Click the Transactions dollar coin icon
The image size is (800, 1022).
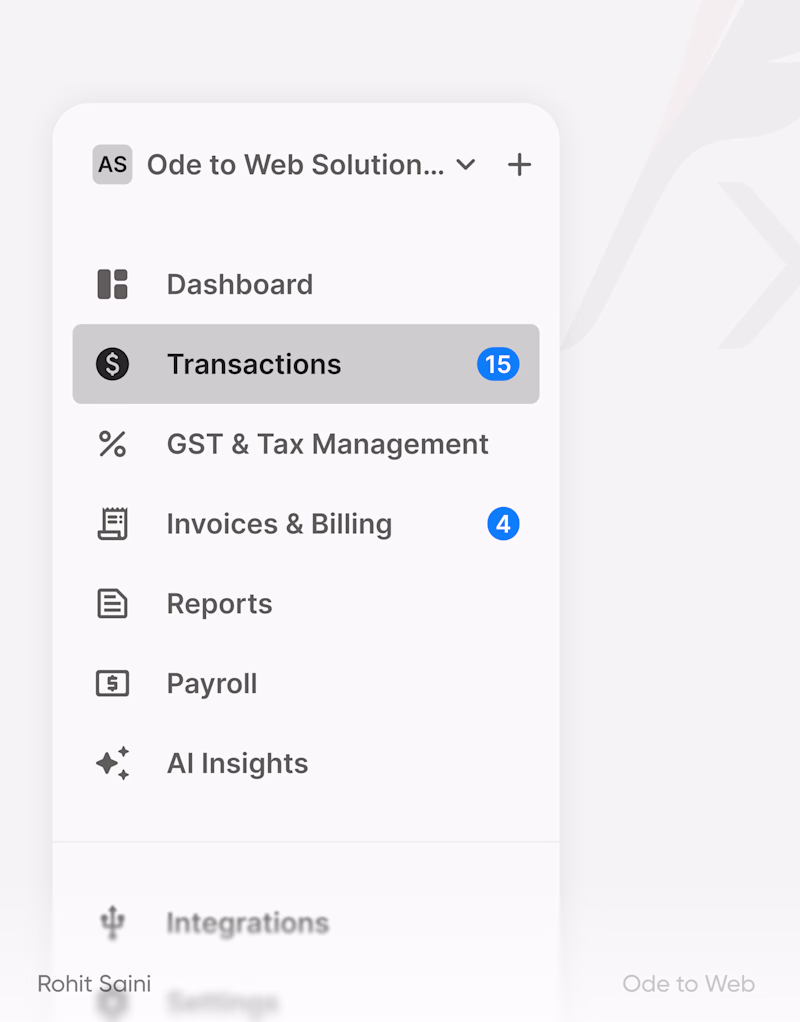pyautogui.click(x=112, y=364)
